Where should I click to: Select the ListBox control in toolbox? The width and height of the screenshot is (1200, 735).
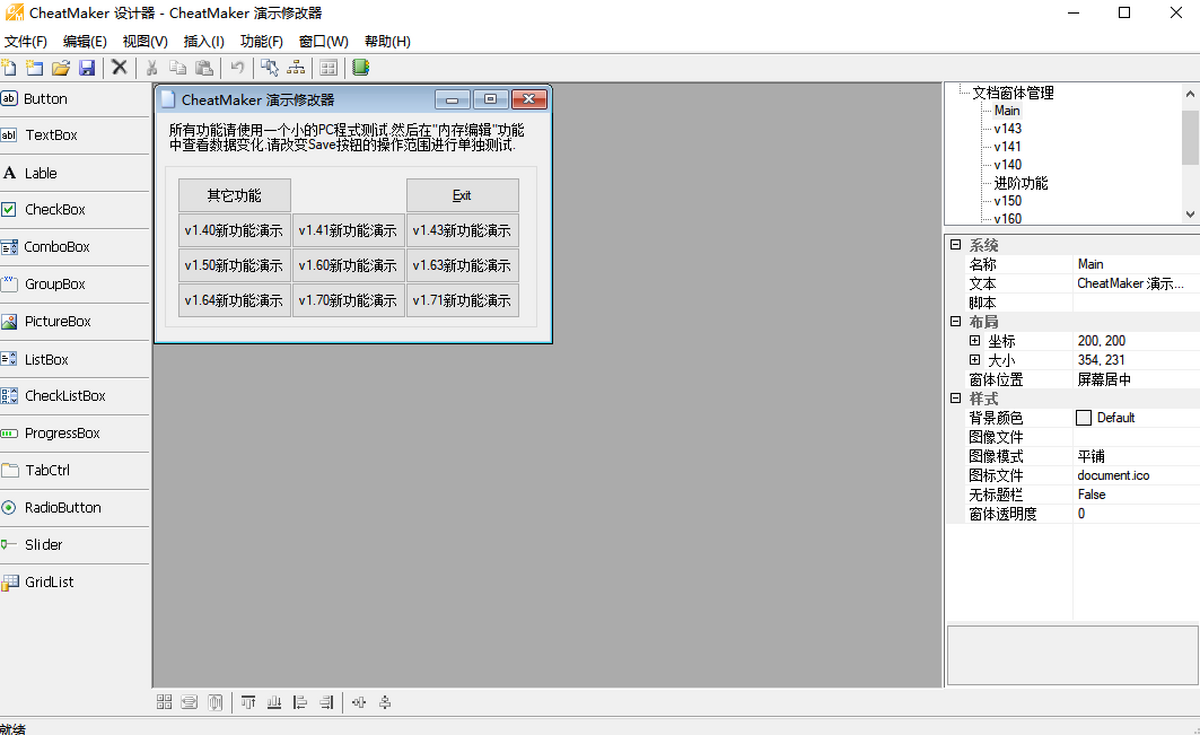(74, 359)
